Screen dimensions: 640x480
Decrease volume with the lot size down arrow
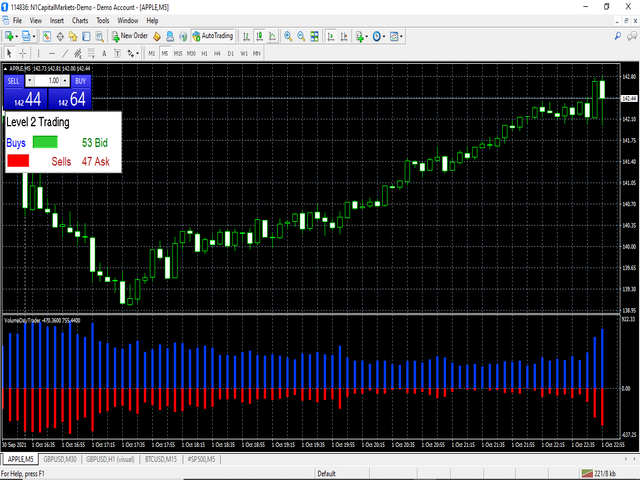click(x=30, y=80)
